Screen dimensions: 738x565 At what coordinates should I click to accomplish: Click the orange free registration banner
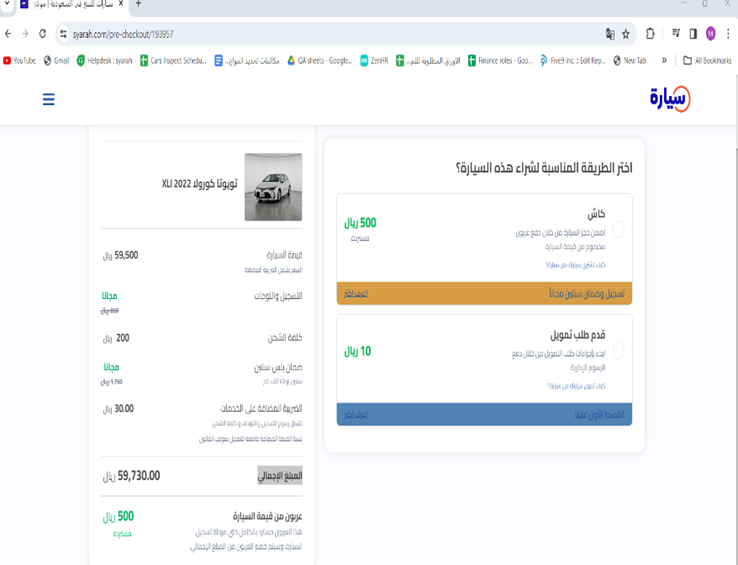tap(484, 293)
